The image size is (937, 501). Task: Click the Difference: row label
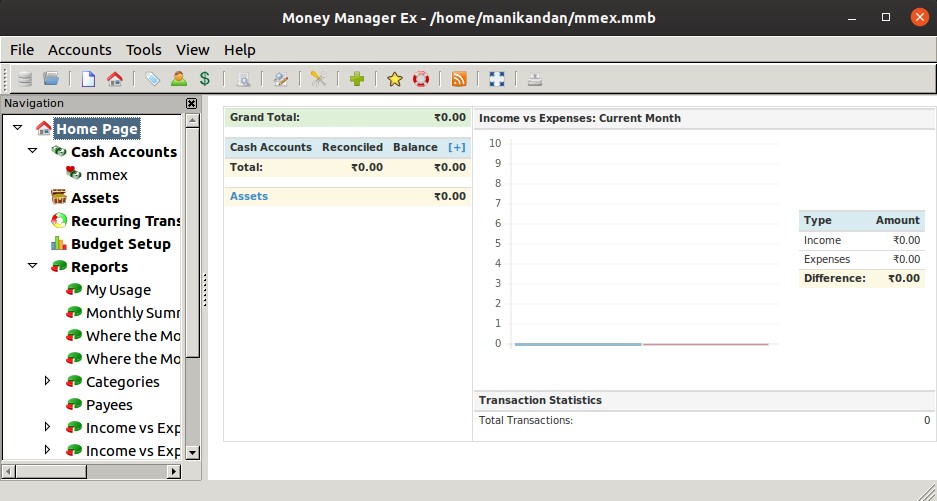point(834,278)
